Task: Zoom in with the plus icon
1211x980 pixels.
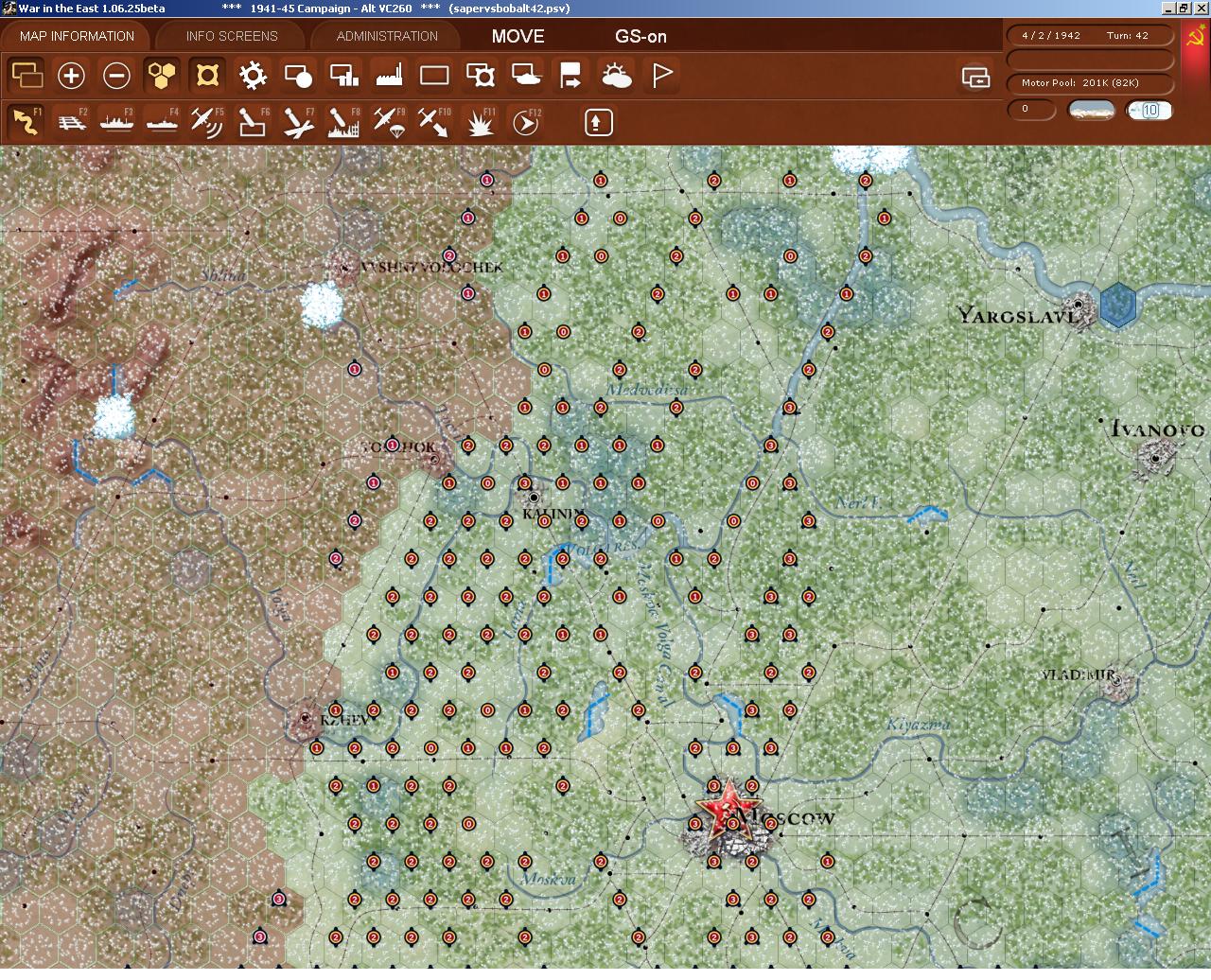Action: [x=71, y=75]
